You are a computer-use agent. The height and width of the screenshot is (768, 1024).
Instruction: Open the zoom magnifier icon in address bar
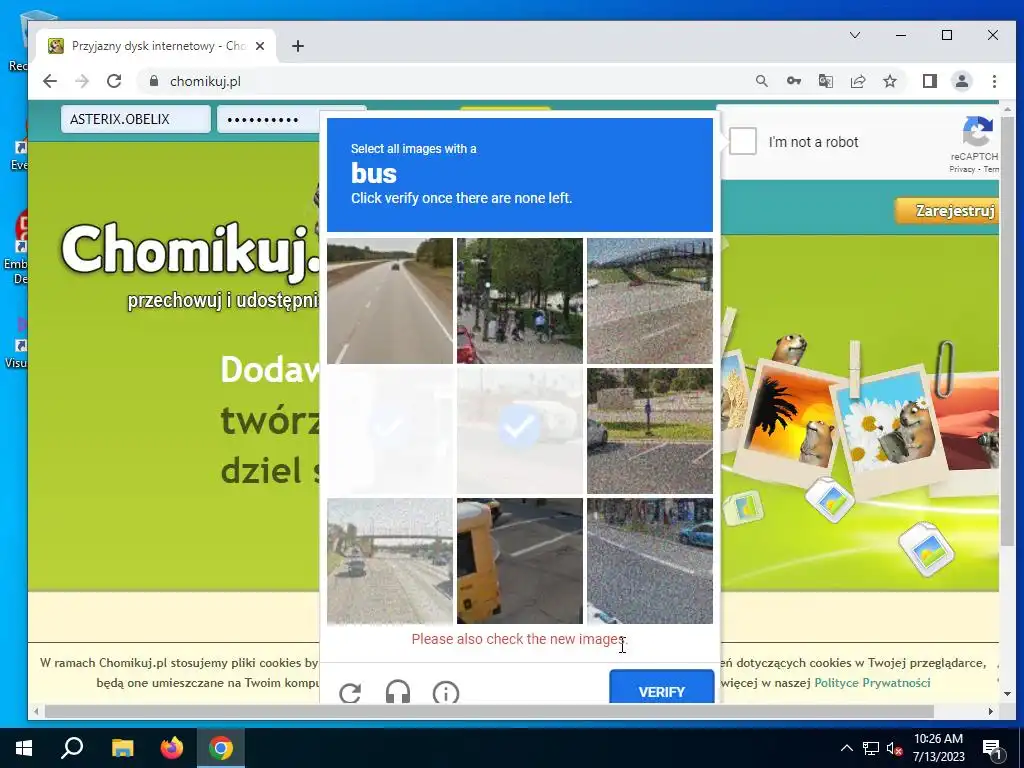coord(761,81)
